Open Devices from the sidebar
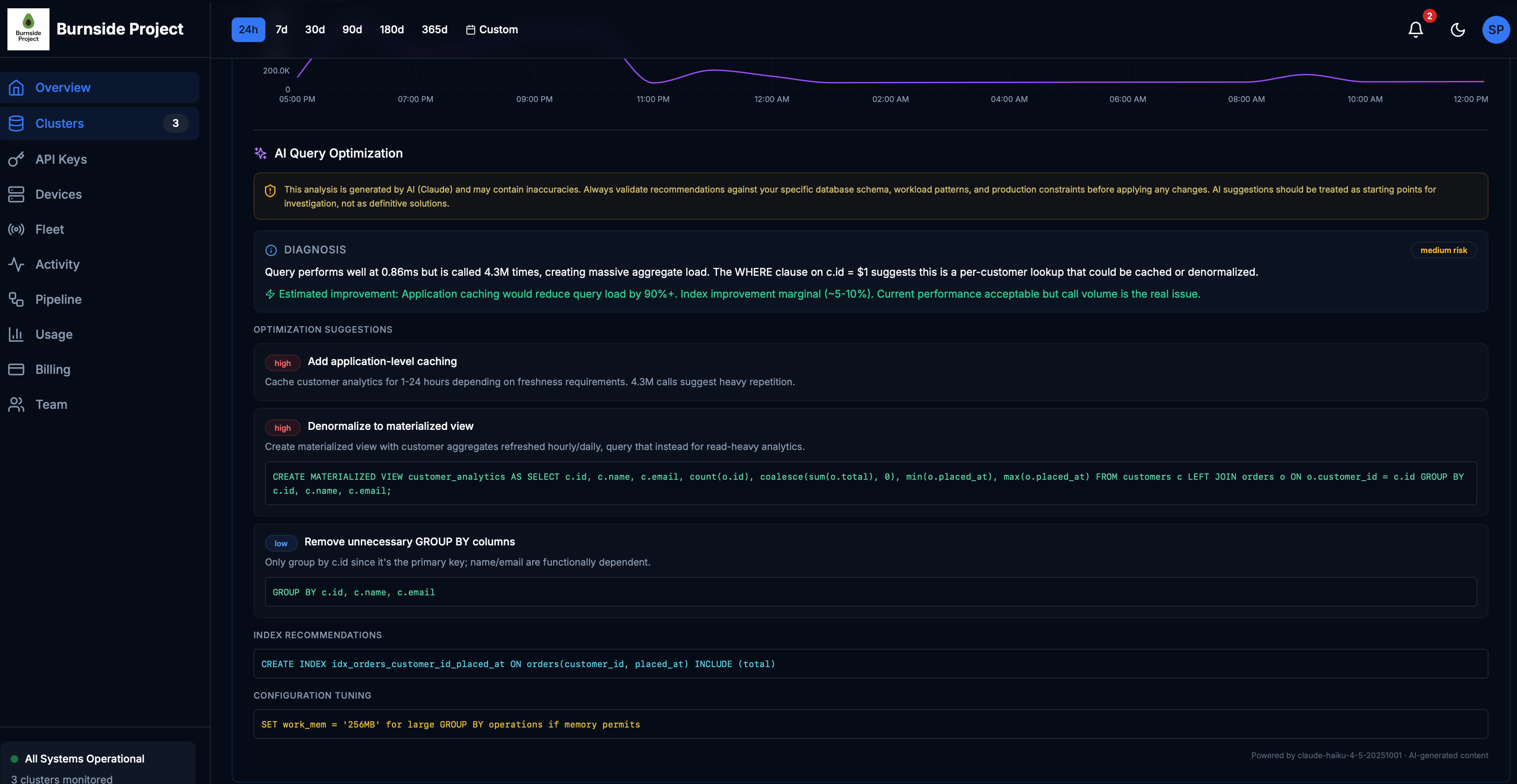The image size is (1517, 784). tap(58, 194)
